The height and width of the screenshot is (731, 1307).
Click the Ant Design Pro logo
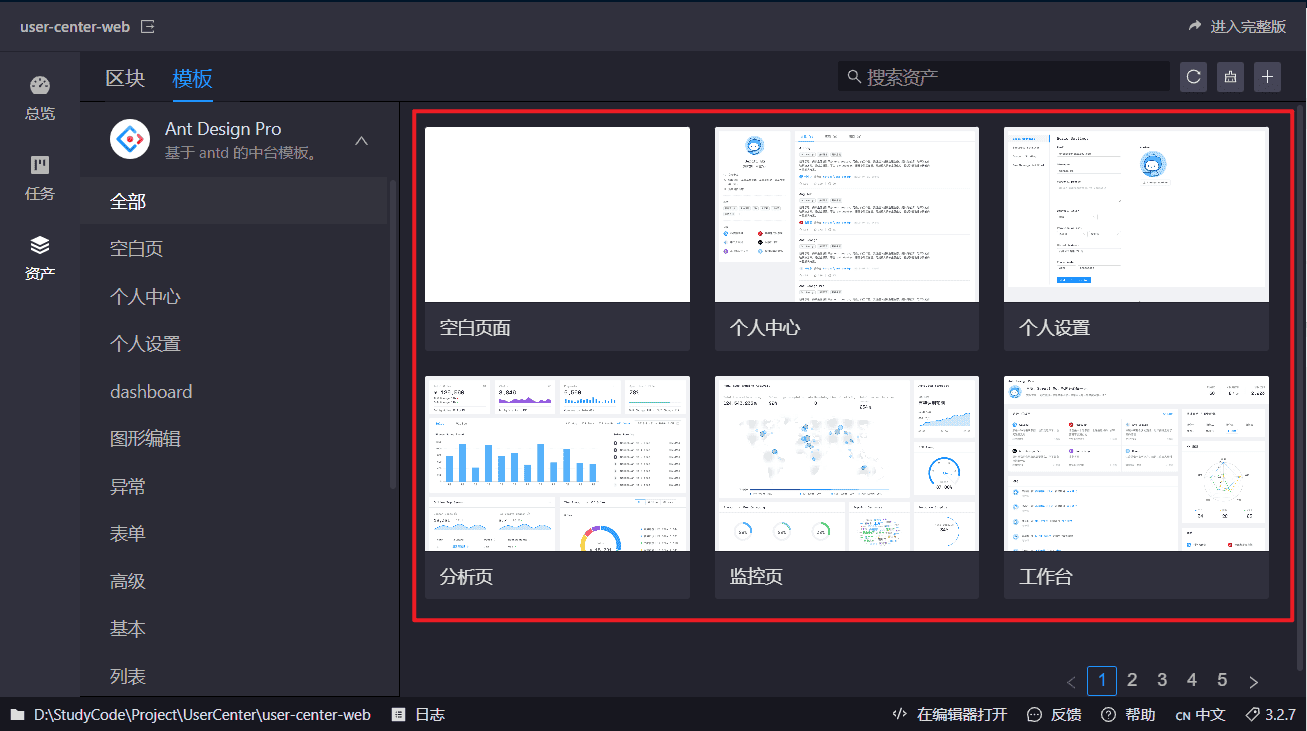[129, 140]
